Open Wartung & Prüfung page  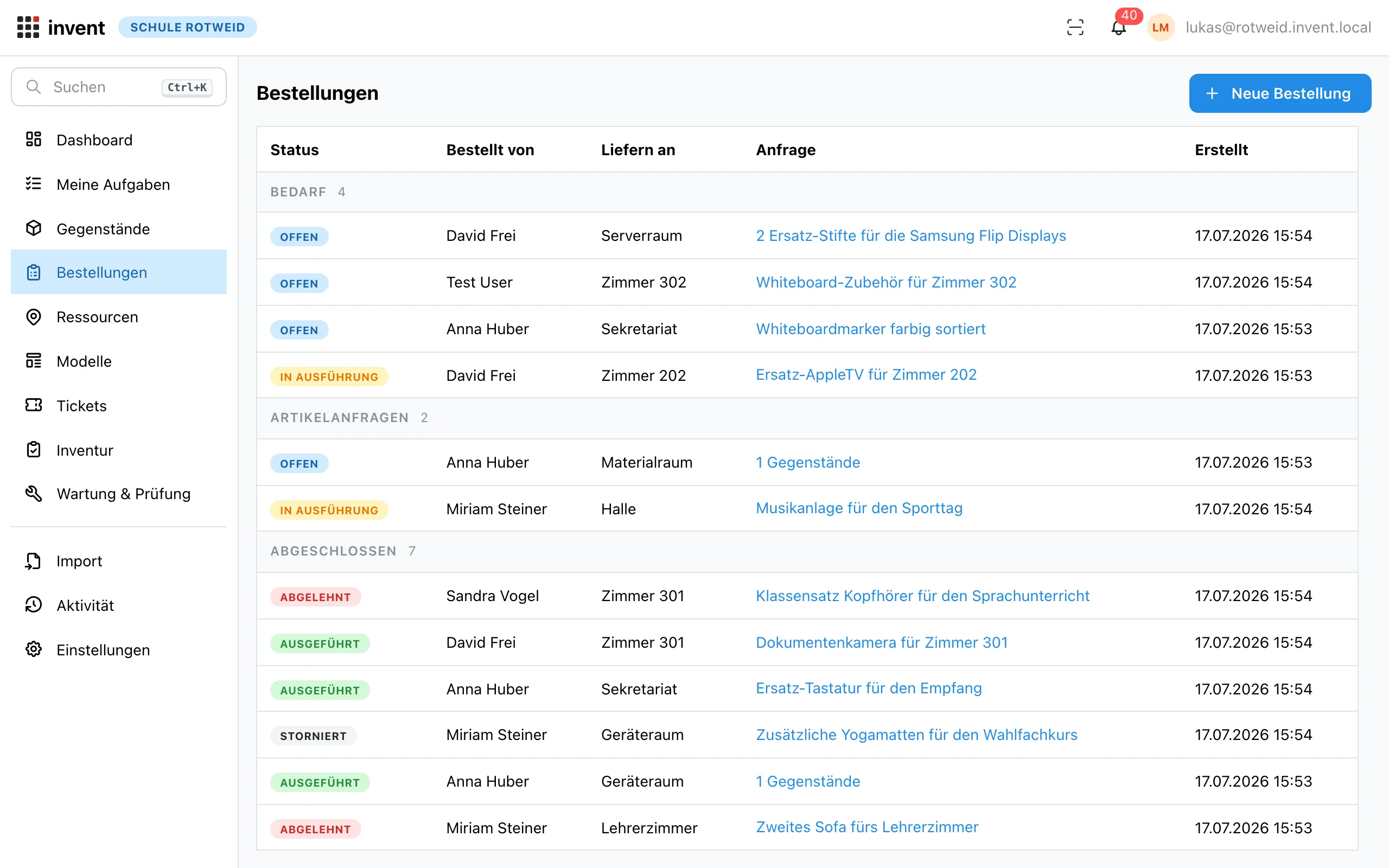click(119, 494)
